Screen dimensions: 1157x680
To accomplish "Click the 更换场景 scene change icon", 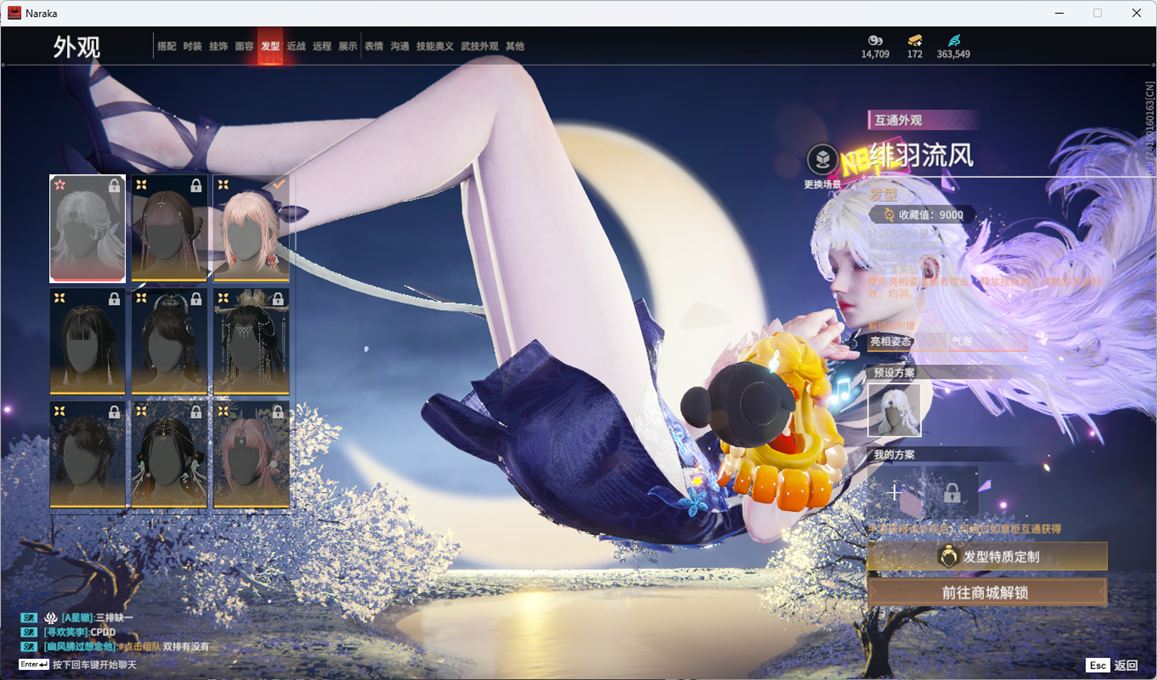I will pyautogui.click(x=822, y=159).
